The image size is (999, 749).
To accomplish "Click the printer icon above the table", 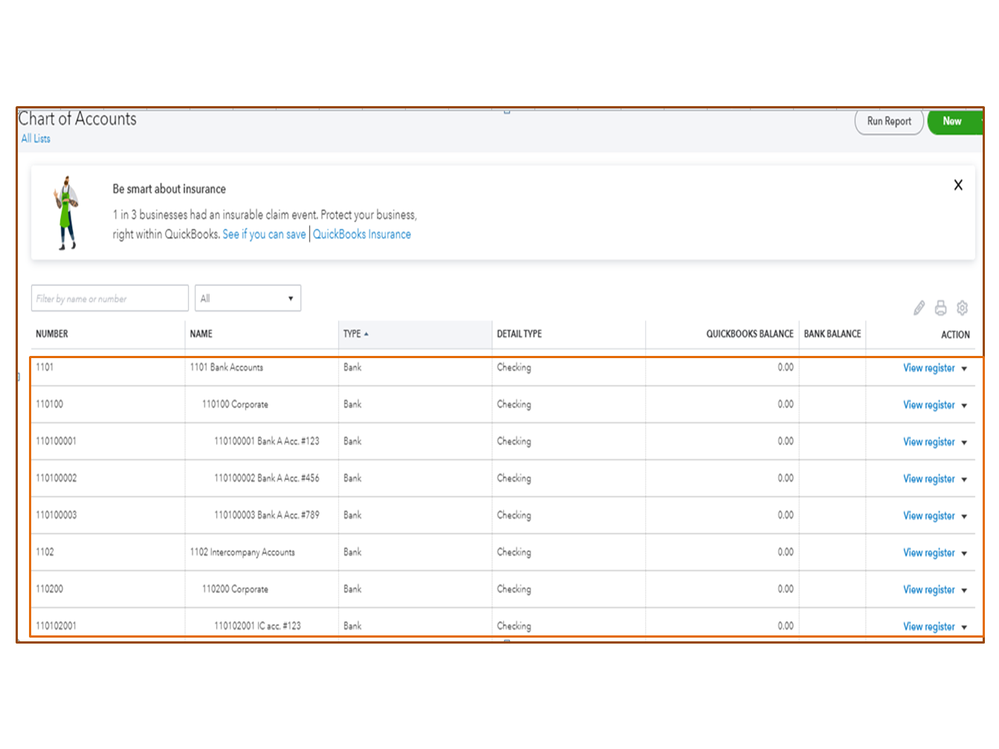I will (x=940, y=308).
